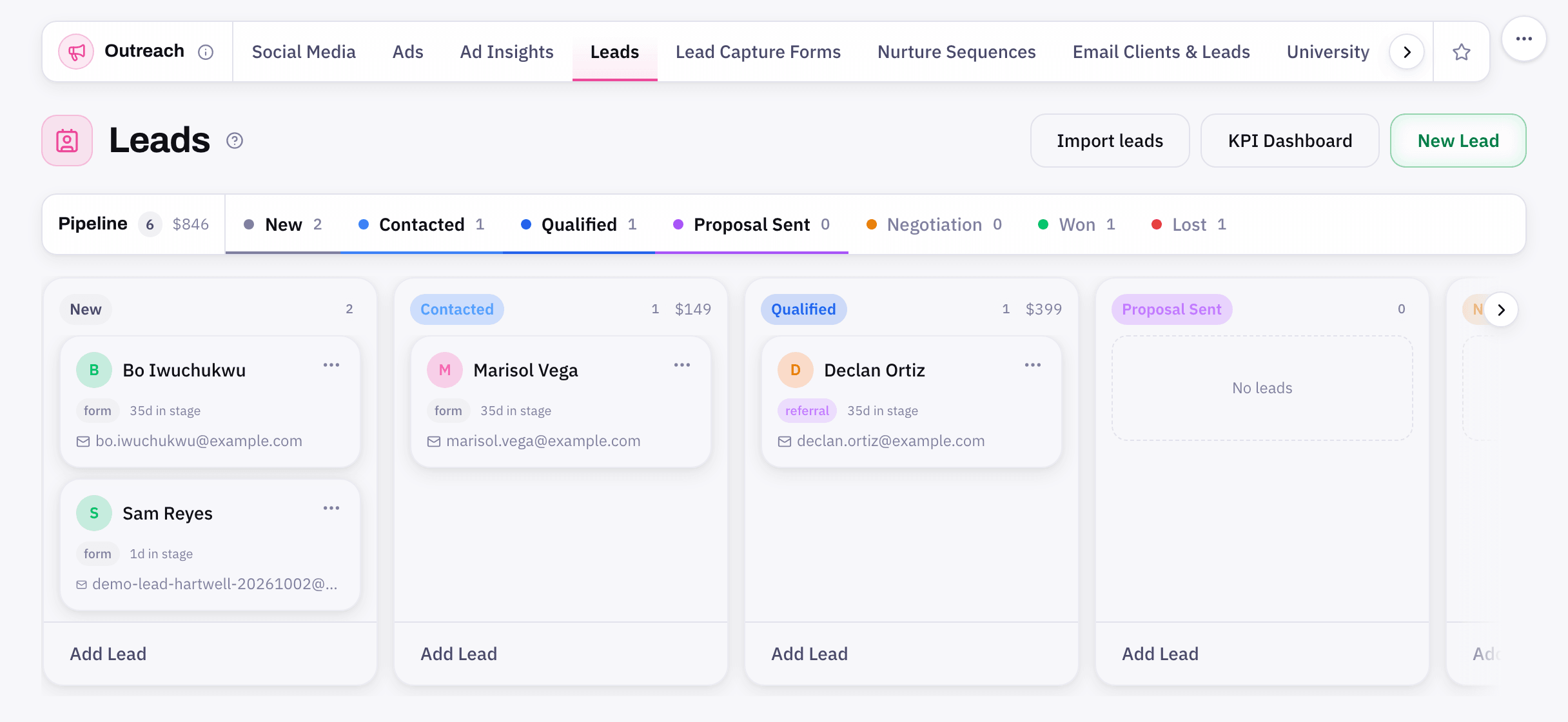Screen dimensions: 1568x722
Task: Open the Outreach info icon
Action: pos(206,52)
